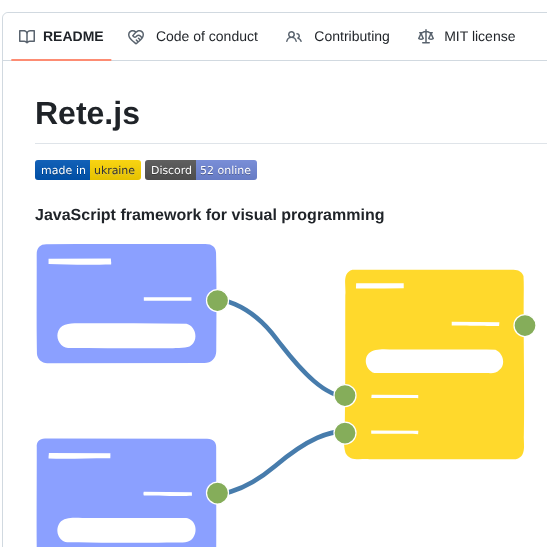Switch to Code of conduct tab
The height and width of the screenshot is (547, 547).
pos(193,37)
